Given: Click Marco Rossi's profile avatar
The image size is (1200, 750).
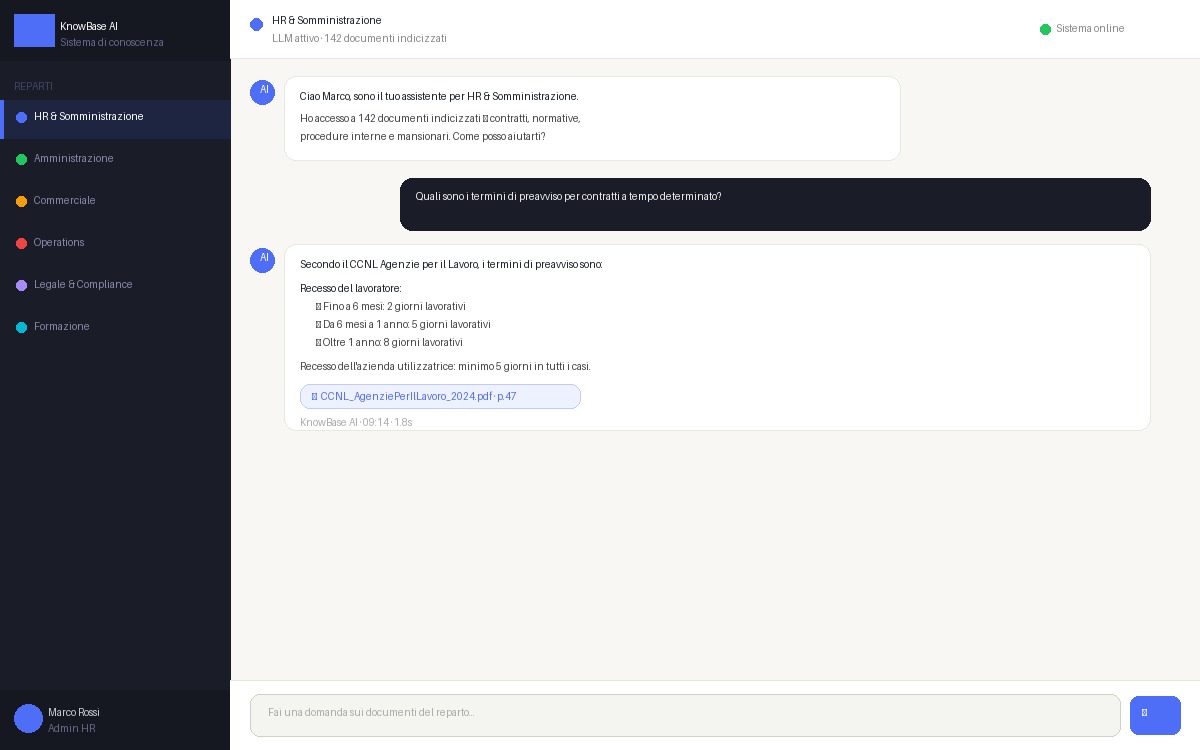Looking at the screenshot, I should 28,718.
